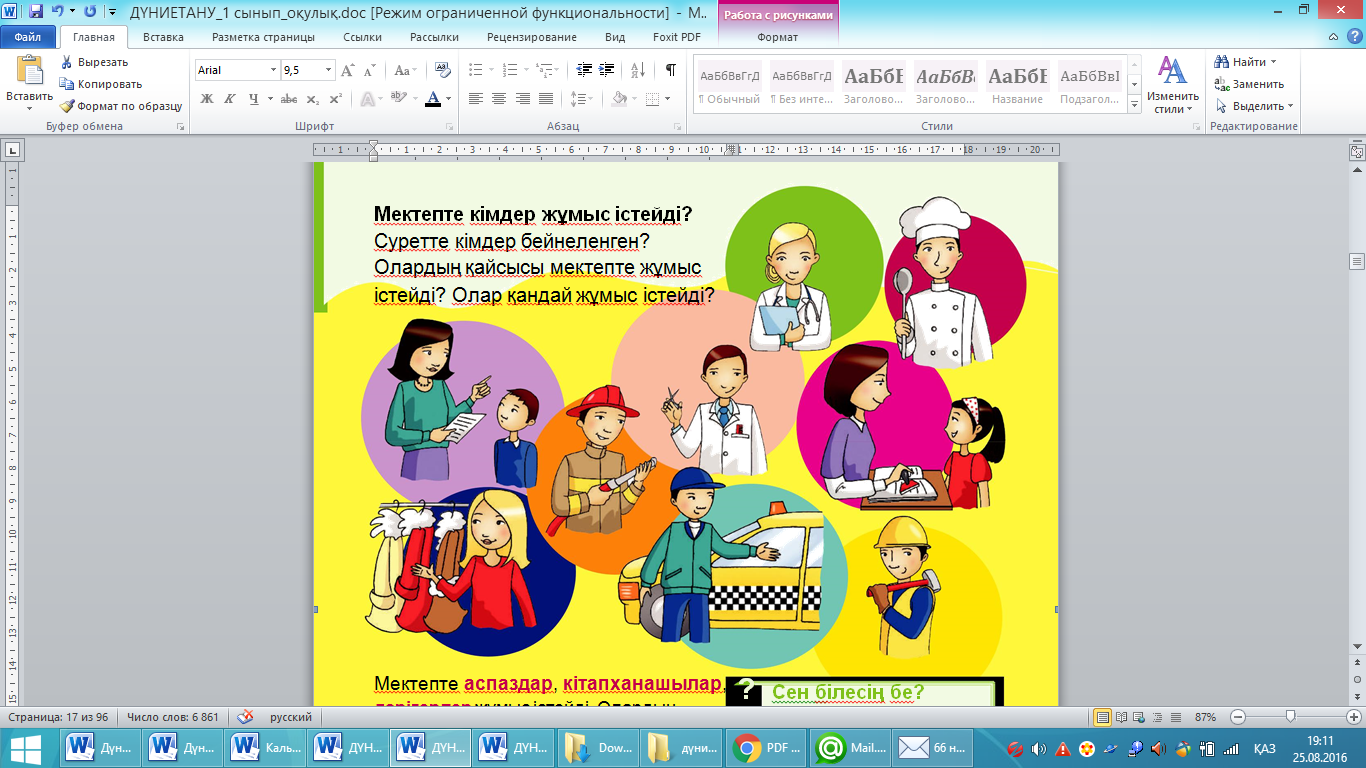Increase font size with grow font icon

click(x=348, y=70)
